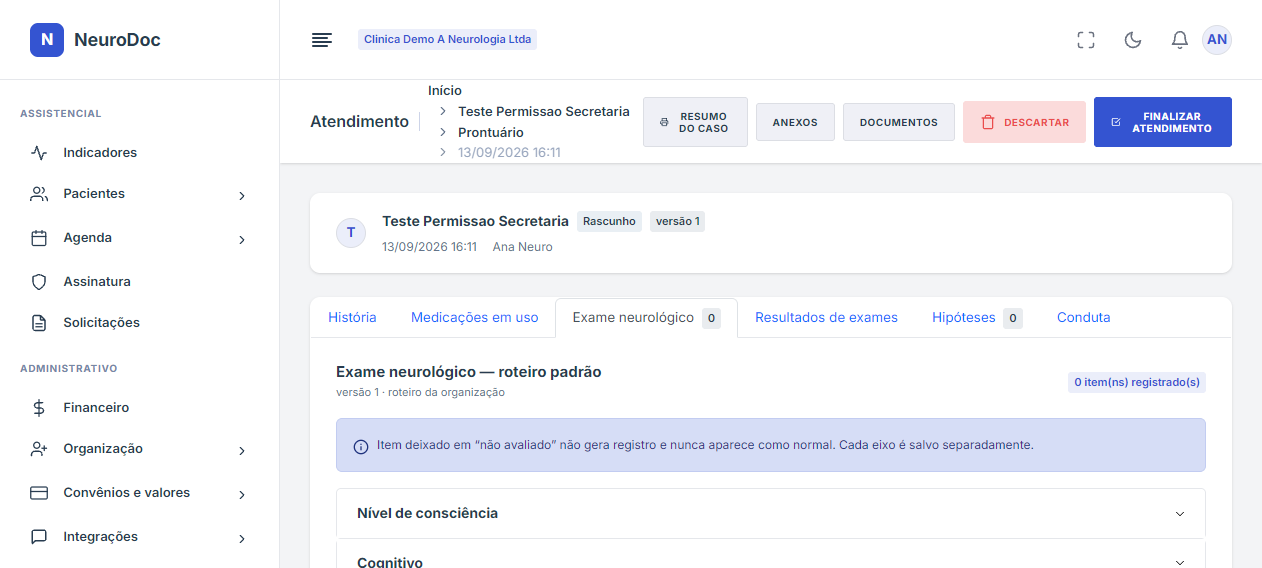Open Teste Permissao Secretaria breadcrumb

[x=544, y=111]
